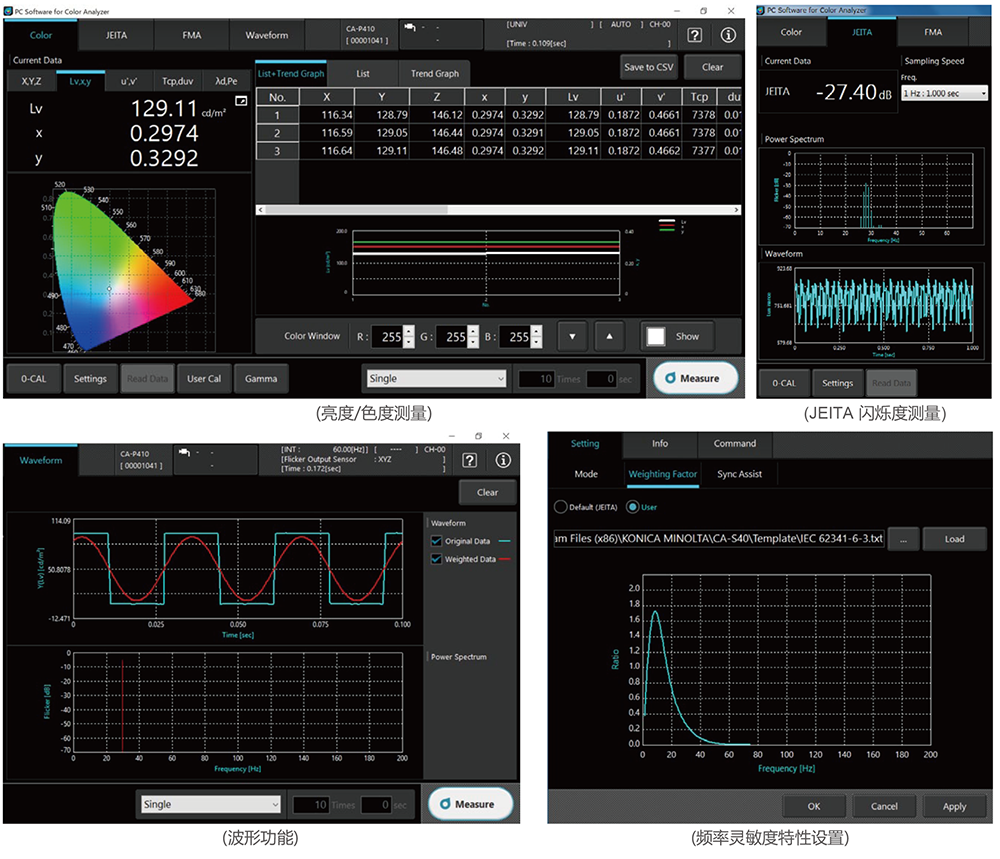The image size is (1000, 859).
Task: Click Apply in the settings dialog
Action: click(954, 806)
